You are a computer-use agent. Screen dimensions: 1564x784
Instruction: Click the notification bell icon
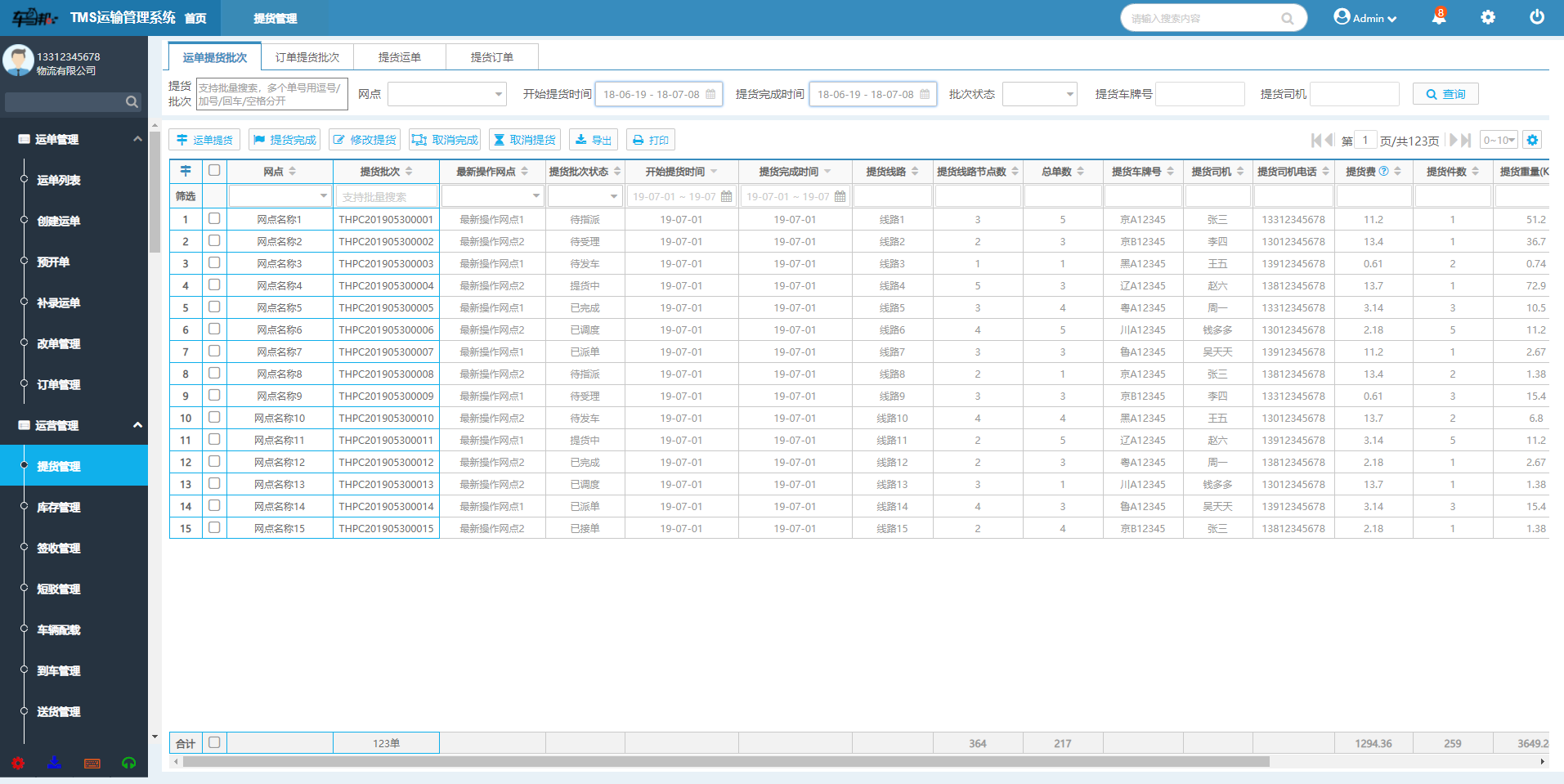1439,17
